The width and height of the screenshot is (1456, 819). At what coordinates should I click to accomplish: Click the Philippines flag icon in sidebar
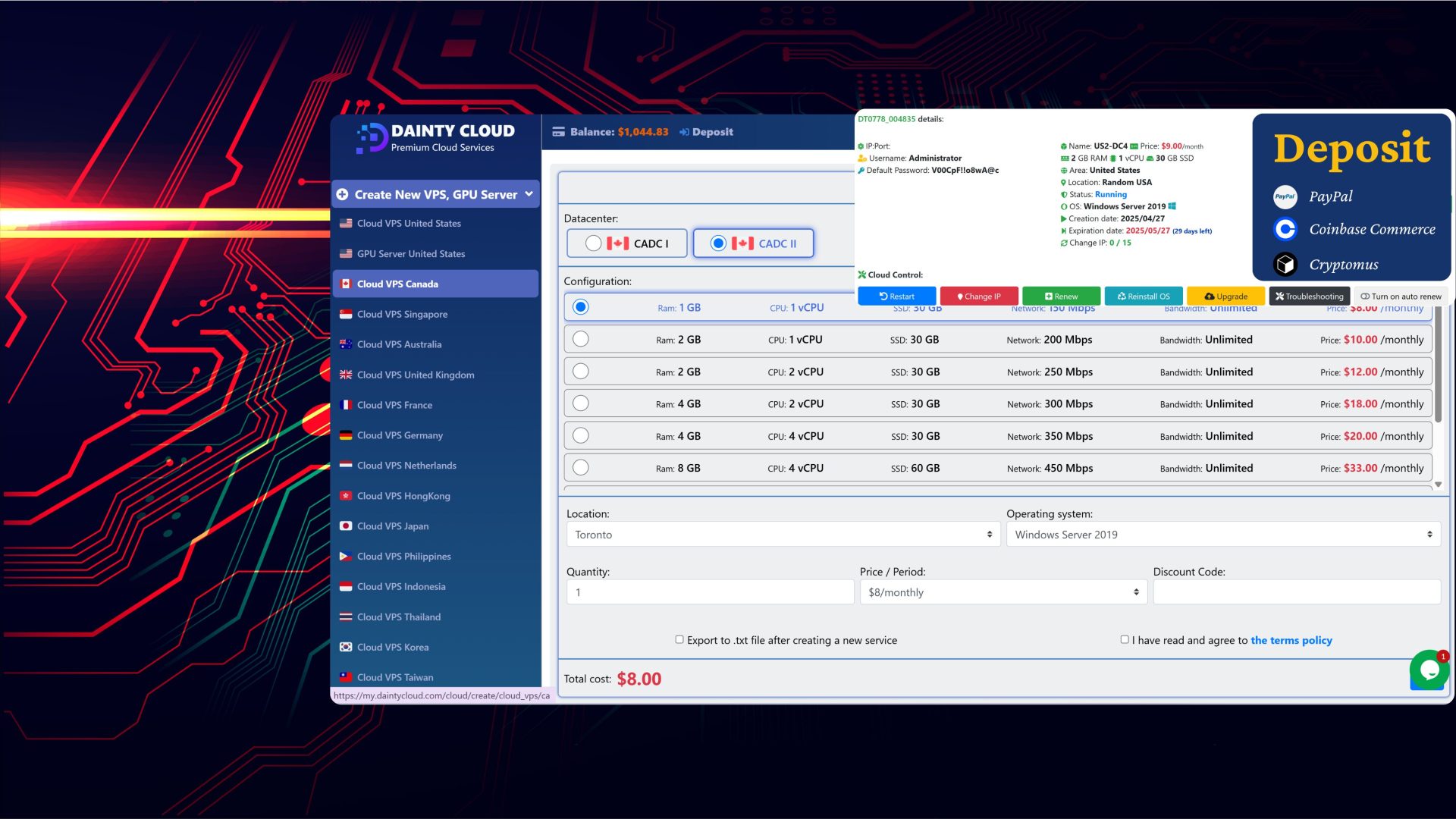click(346, 557)
